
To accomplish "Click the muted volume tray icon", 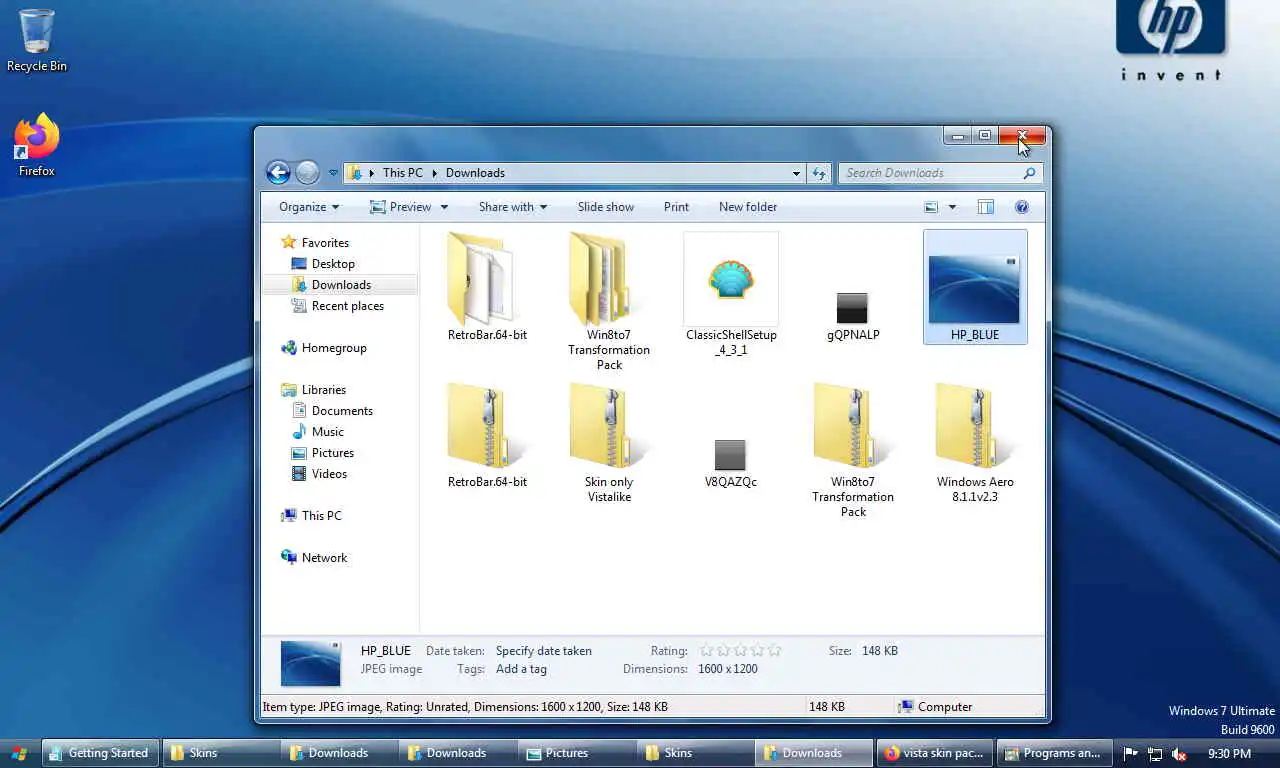I will point(1179,754).
